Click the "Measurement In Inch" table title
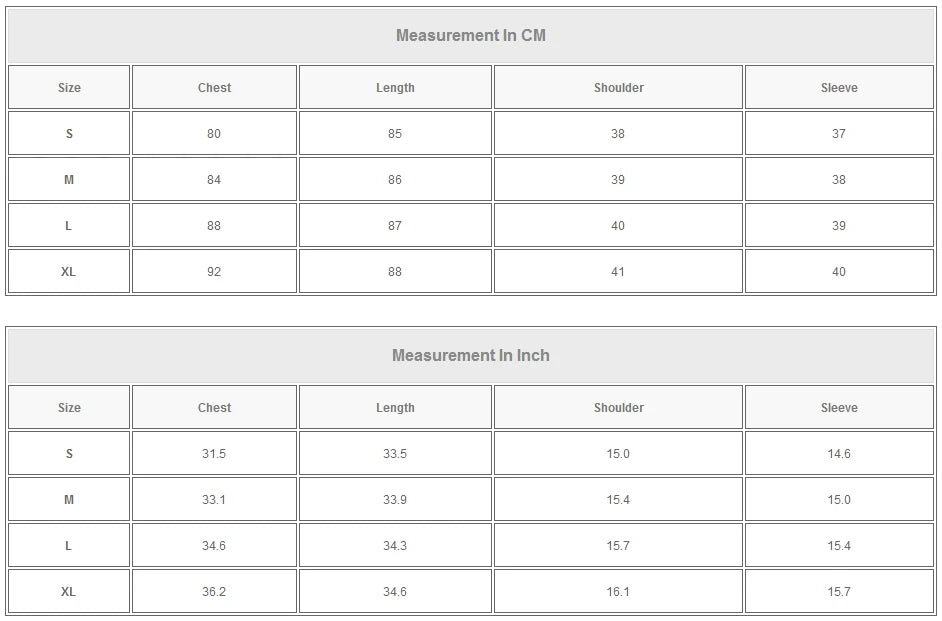 tap(471, 356)
